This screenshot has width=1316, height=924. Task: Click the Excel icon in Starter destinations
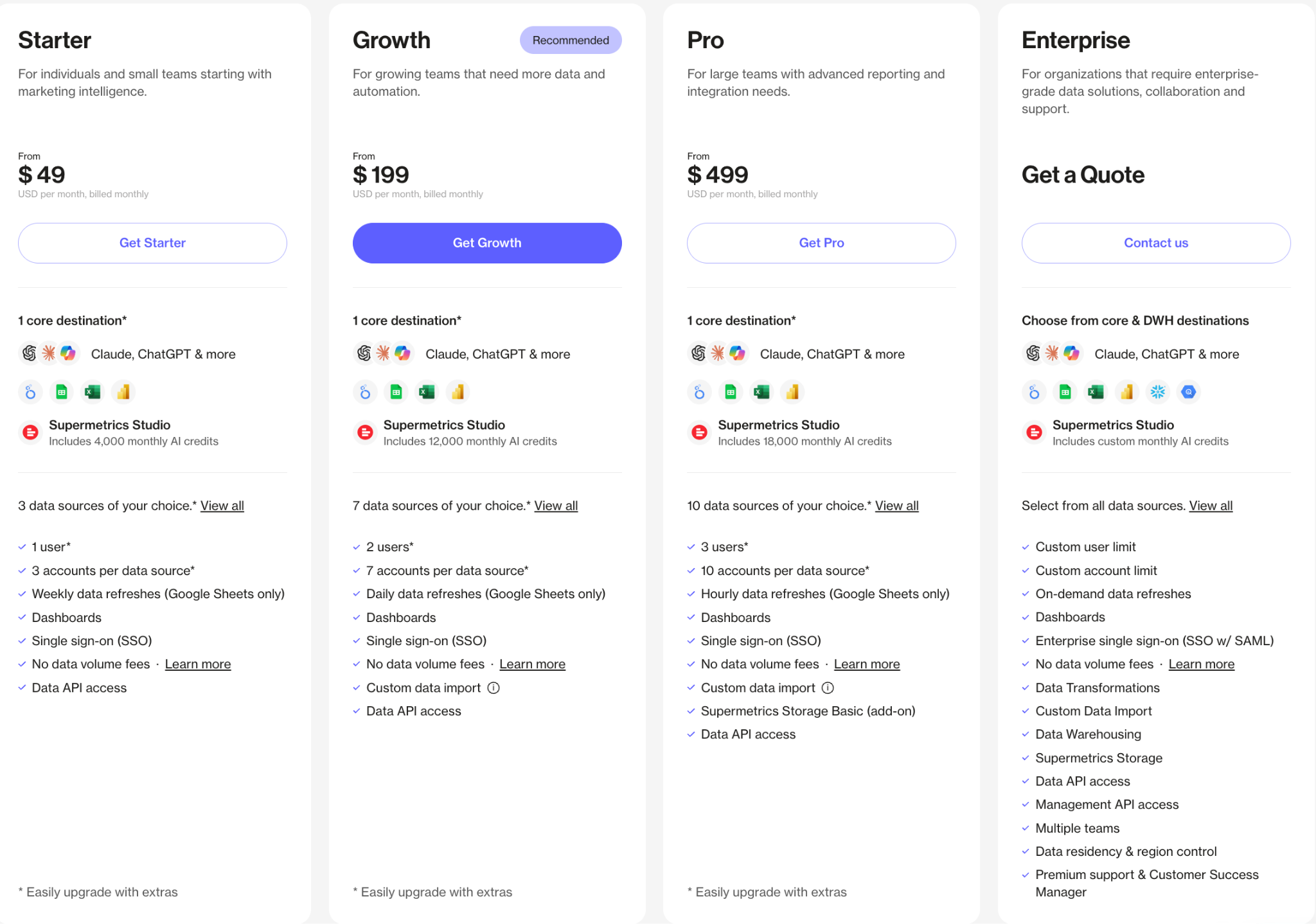pos(93,391)
